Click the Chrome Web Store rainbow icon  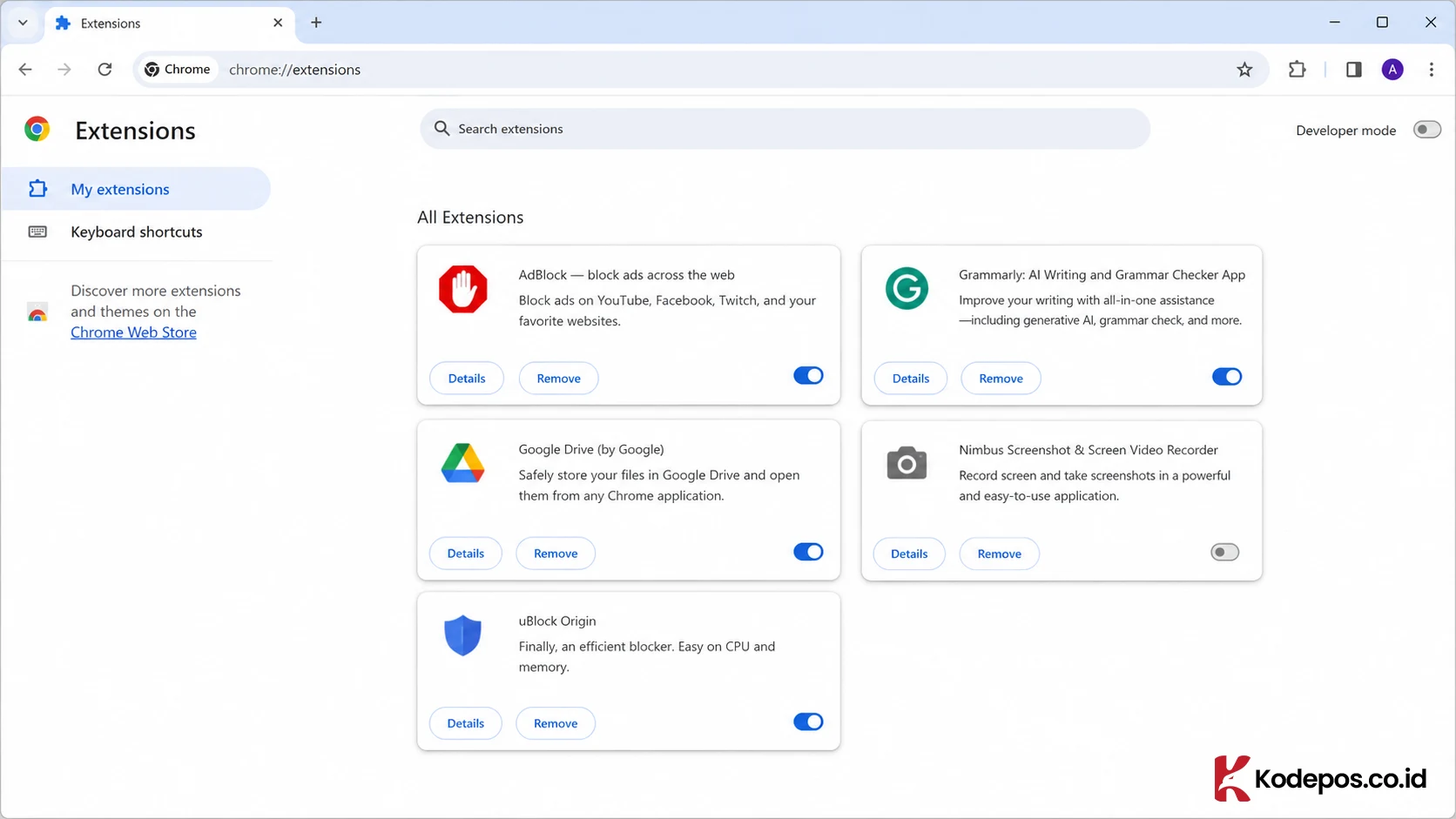pos(37,312)
